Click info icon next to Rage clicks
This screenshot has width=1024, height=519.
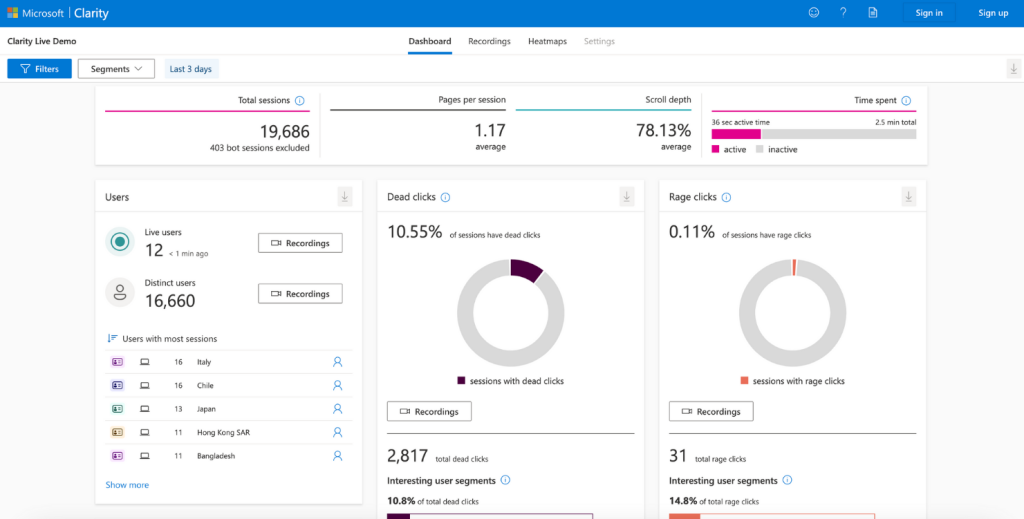click(727, 198)
